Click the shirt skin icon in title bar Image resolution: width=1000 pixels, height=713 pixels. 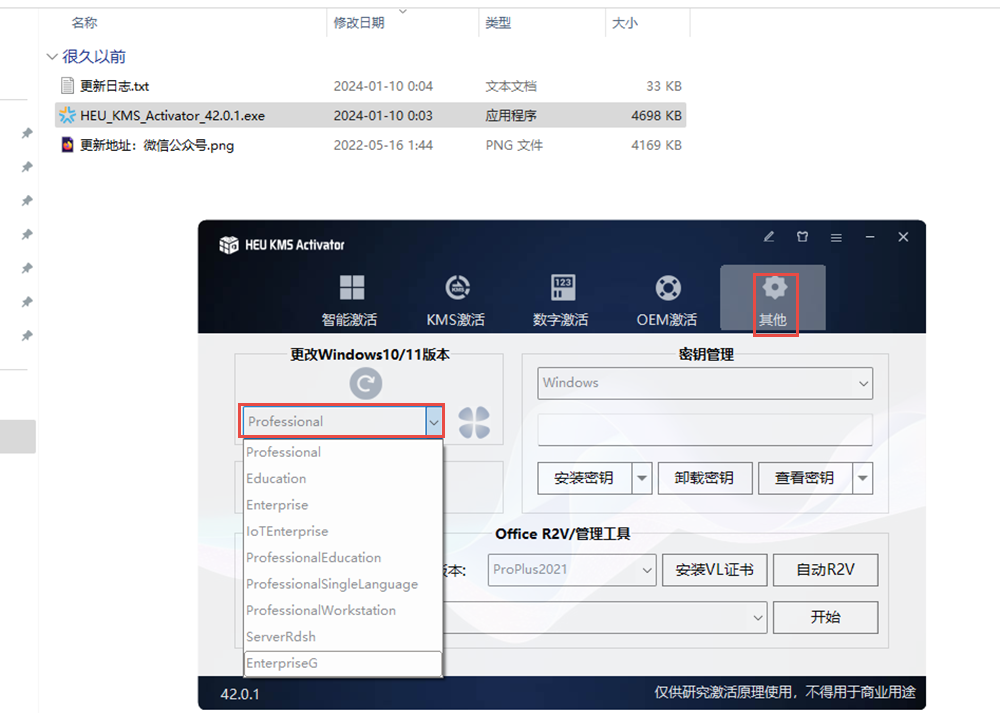(802, 237)
